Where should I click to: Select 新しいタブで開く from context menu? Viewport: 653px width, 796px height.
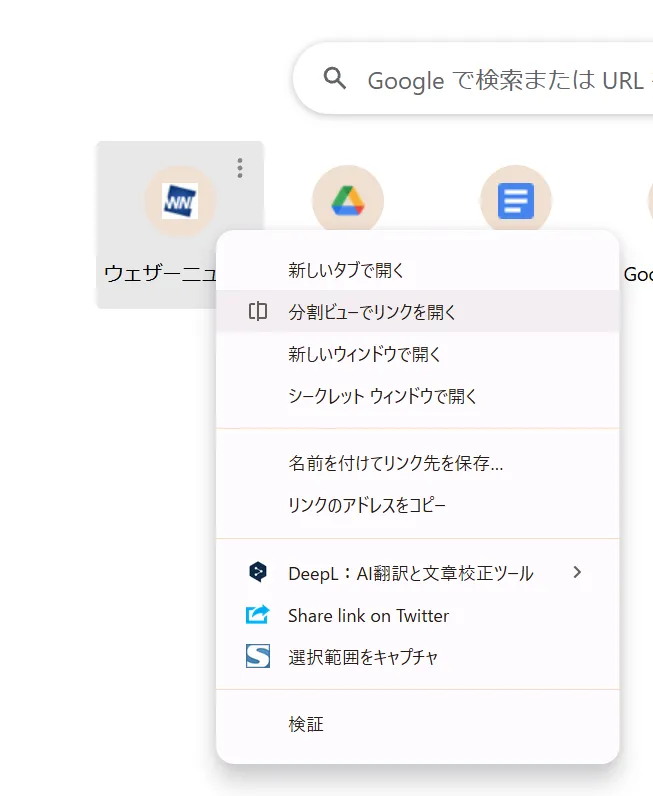[x=345, y=270]
